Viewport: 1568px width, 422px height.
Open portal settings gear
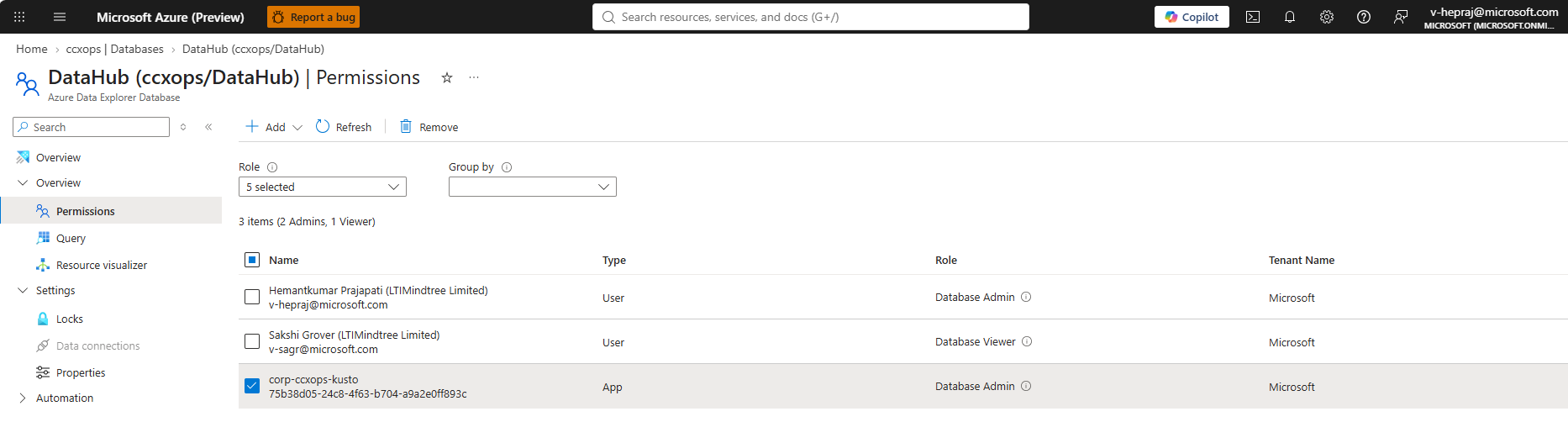tap(1327, 17)
